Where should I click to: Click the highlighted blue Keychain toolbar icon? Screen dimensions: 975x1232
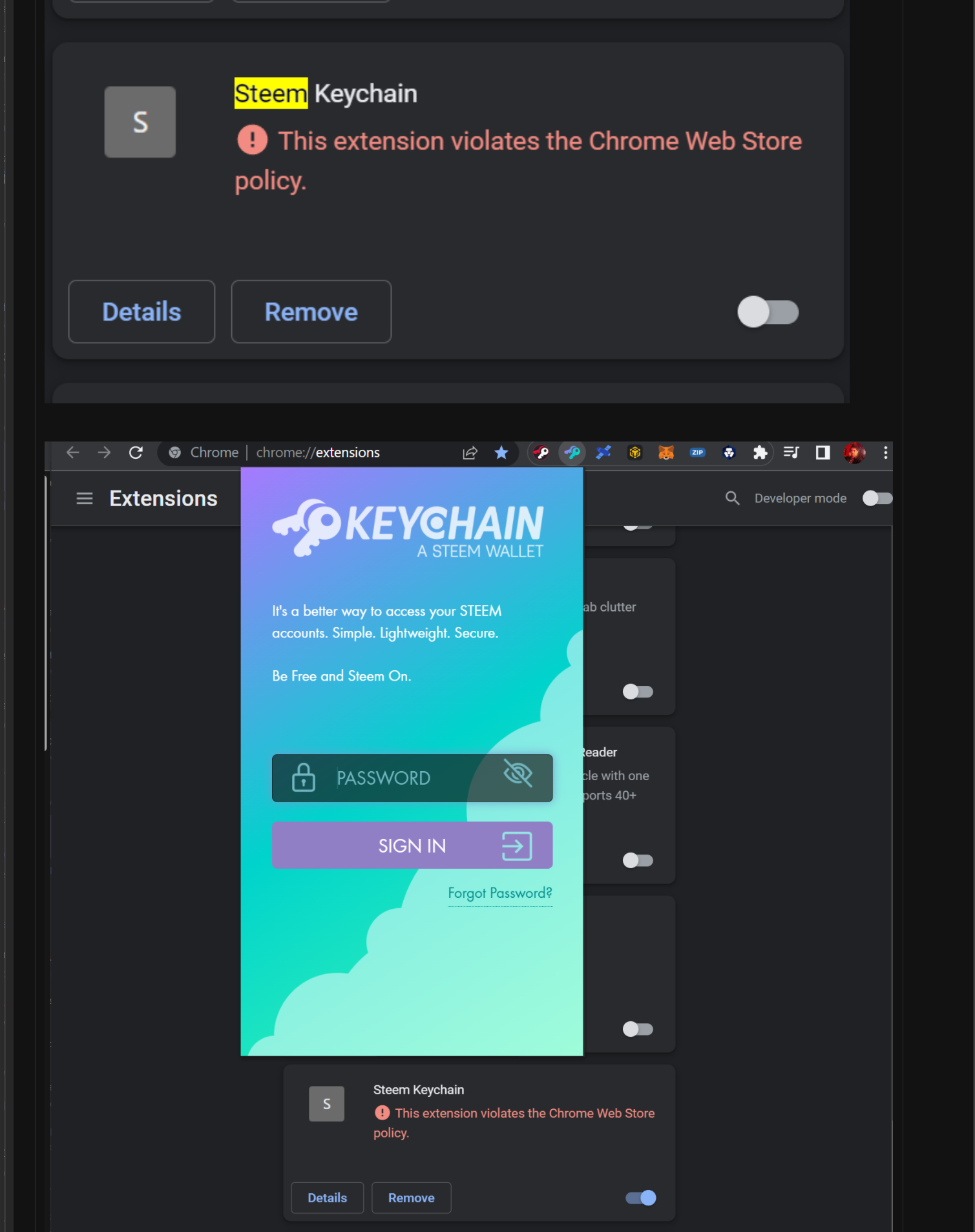[x=572, y=452]
